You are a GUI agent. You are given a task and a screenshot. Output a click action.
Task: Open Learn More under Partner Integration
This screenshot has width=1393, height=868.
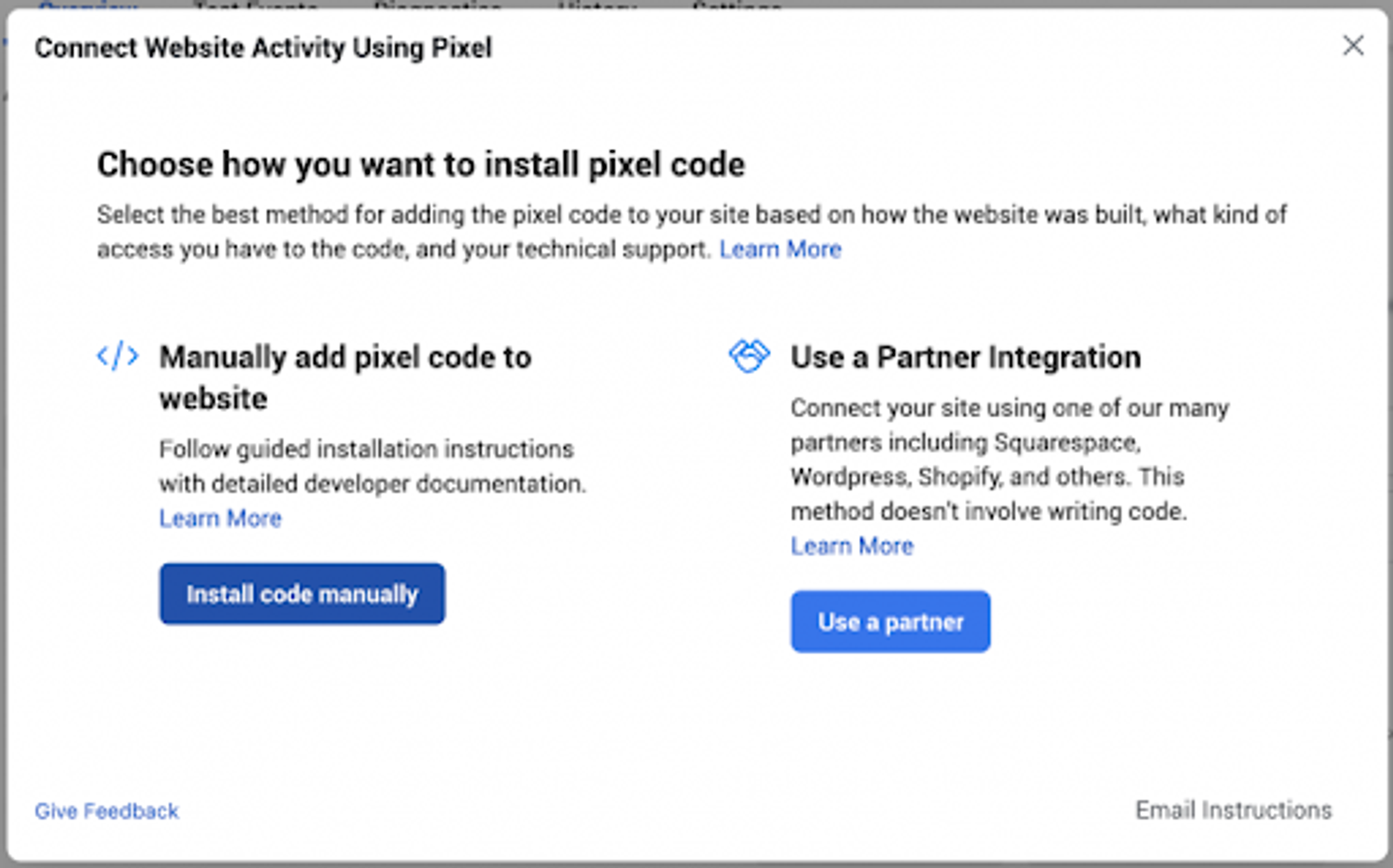(852, 546)
